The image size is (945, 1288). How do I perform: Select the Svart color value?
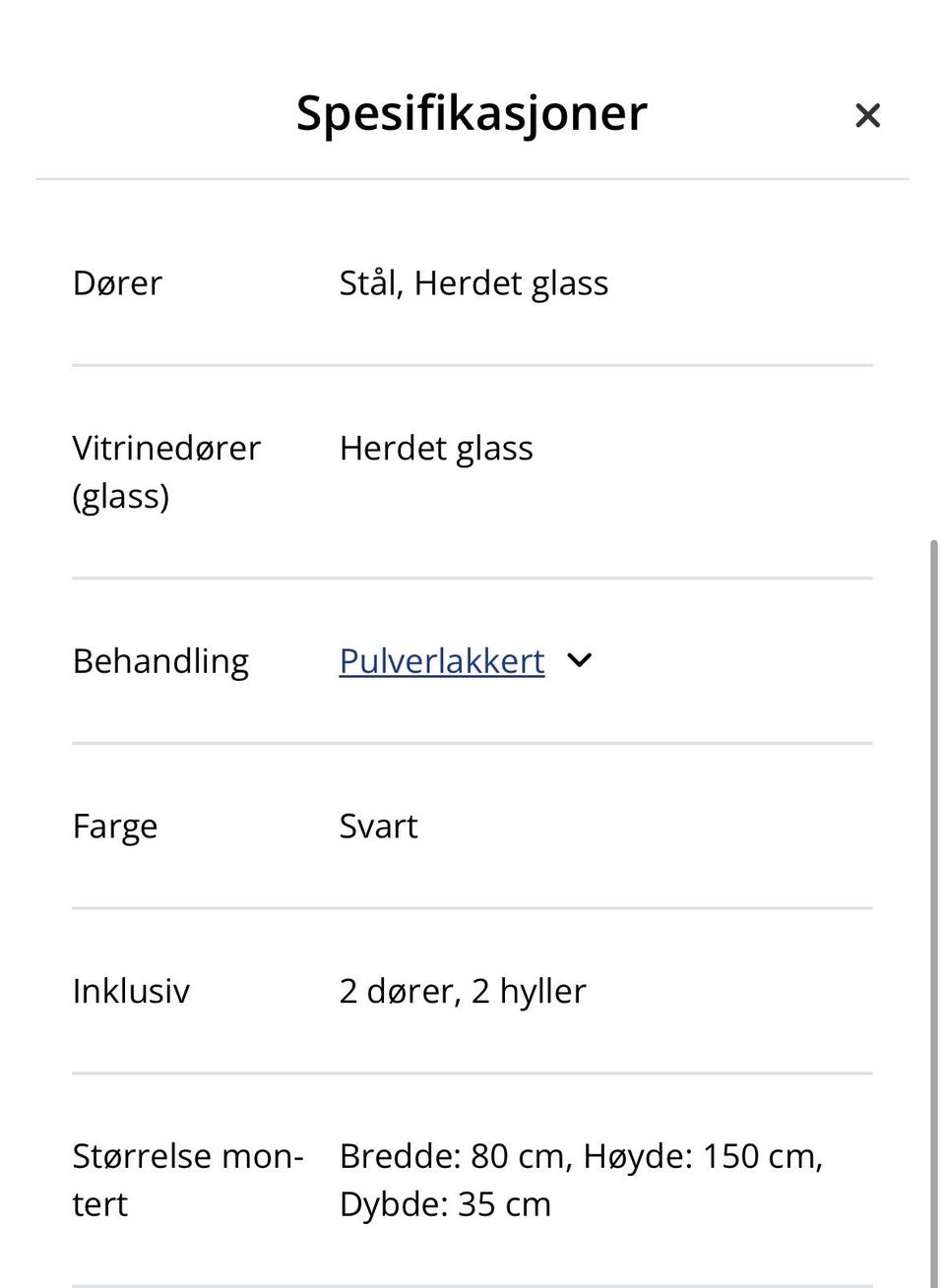378,826
